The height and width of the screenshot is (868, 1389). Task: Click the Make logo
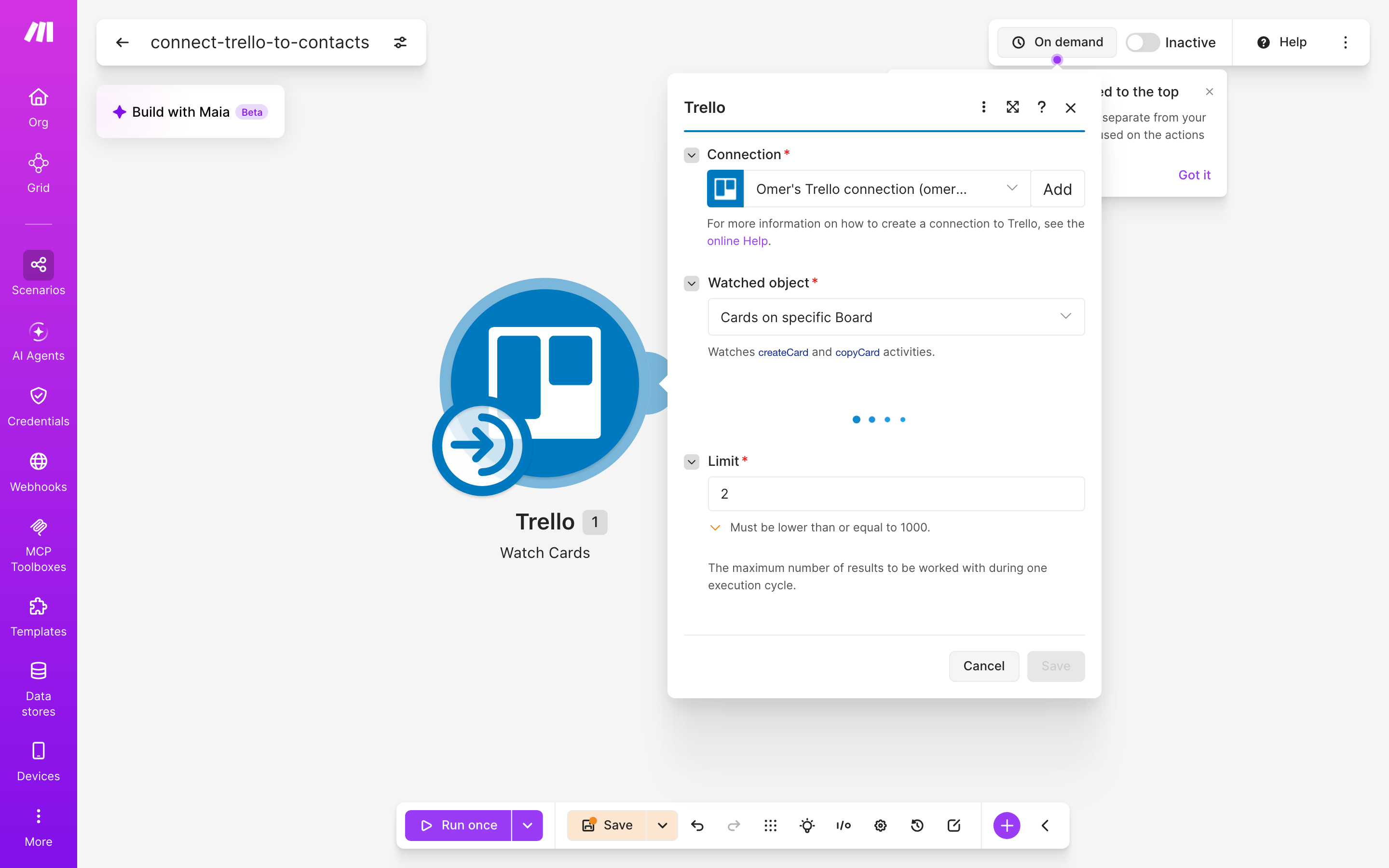coord(39,31)
